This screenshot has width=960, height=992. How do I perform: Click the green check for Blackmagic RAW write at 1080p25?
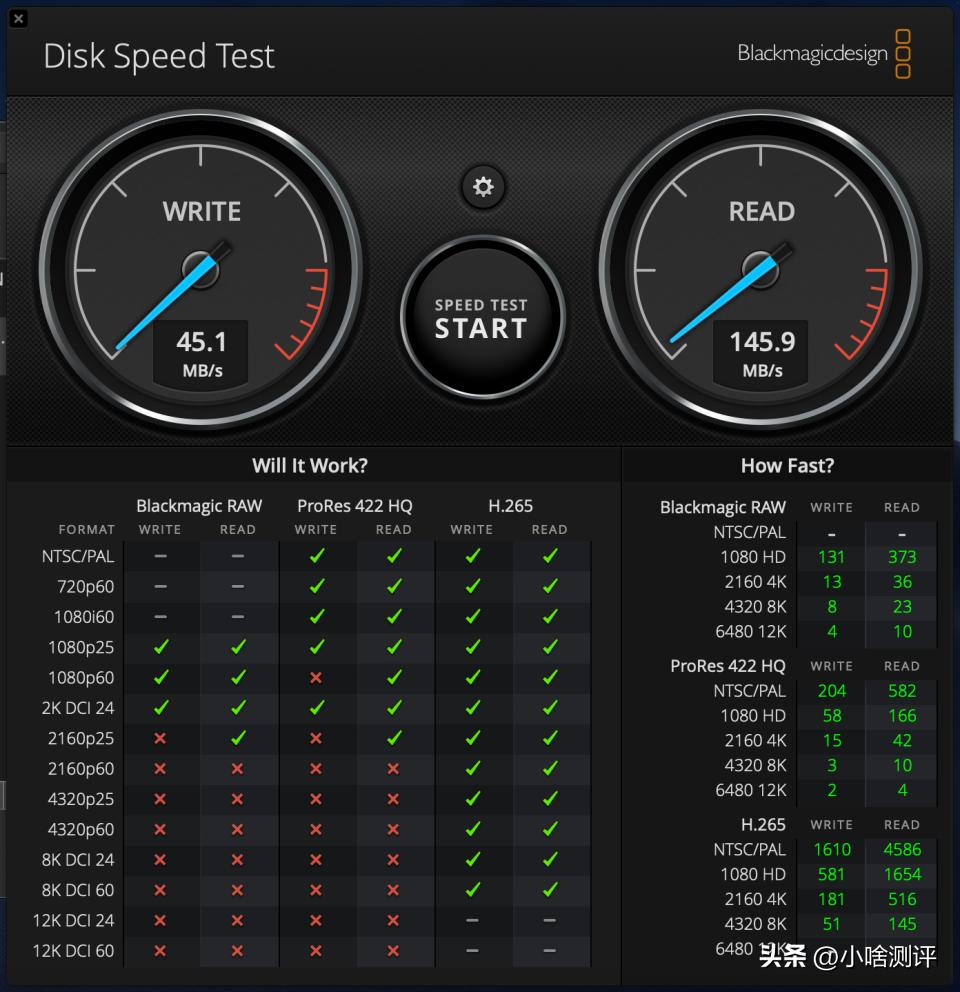click(161, 647)
